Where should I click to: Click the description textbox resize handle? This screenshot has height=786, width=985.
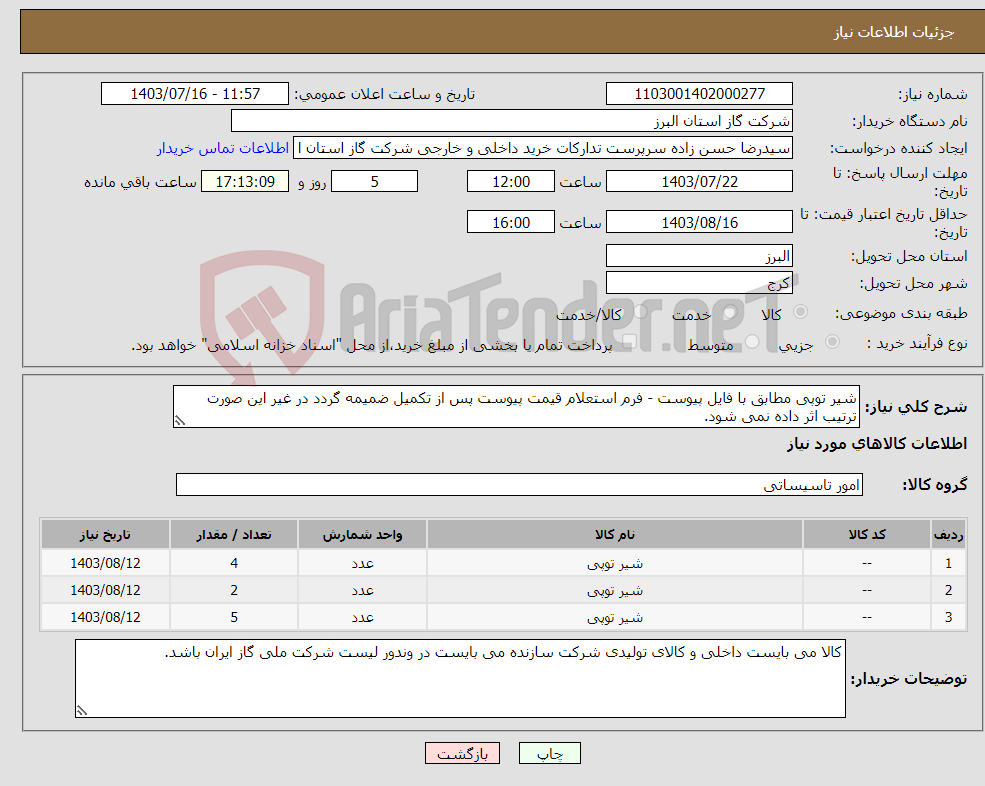pos(180,421)
